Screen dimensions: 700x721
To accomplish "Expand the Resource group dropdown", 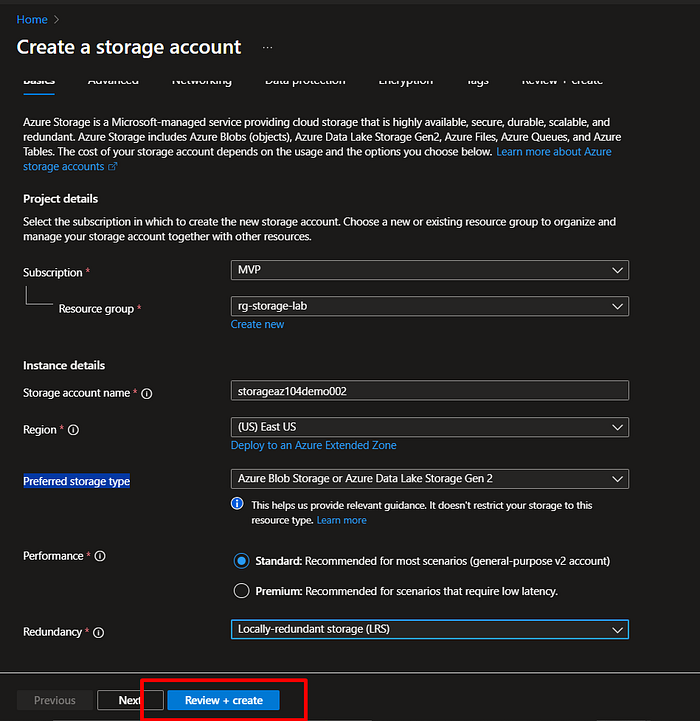I will [429, 306].
